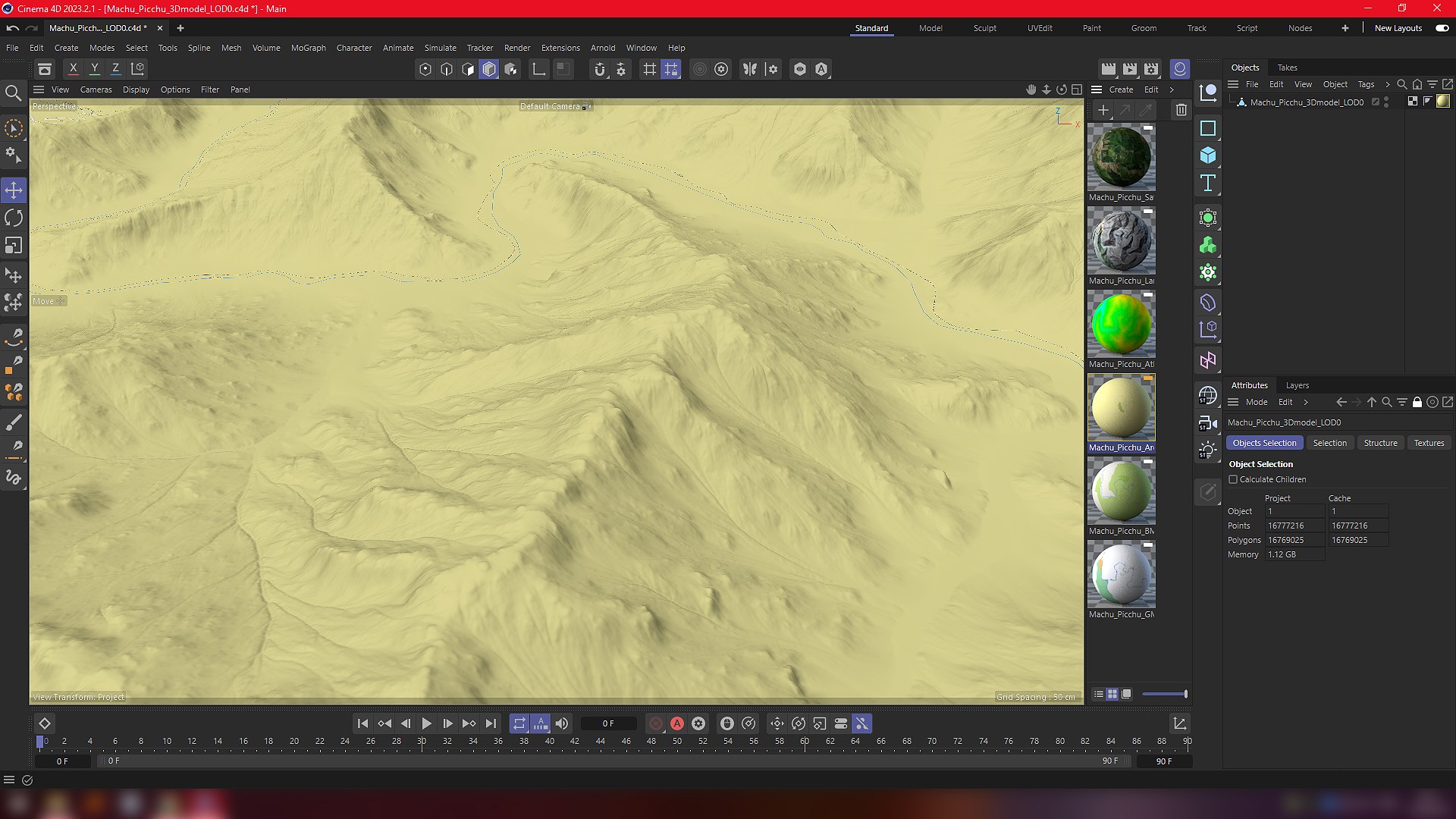The image size is (1456, 819).
Task: Select the Rotate tool in left toolbar
Action: click(14, 218)
